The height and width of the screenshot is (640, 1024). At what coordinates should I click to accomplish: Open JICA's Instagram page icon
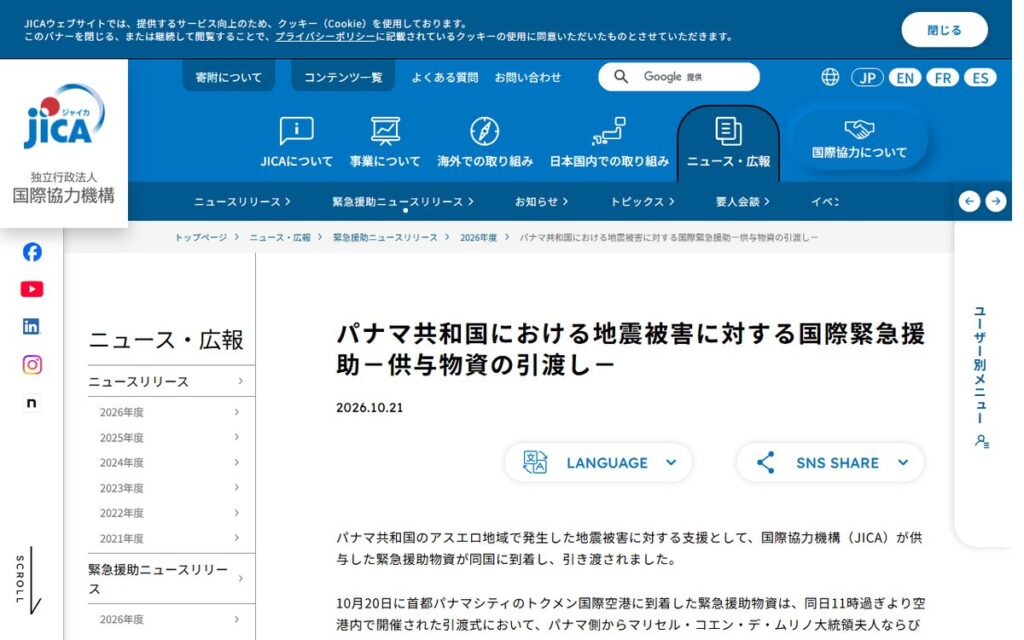(32, 364)
